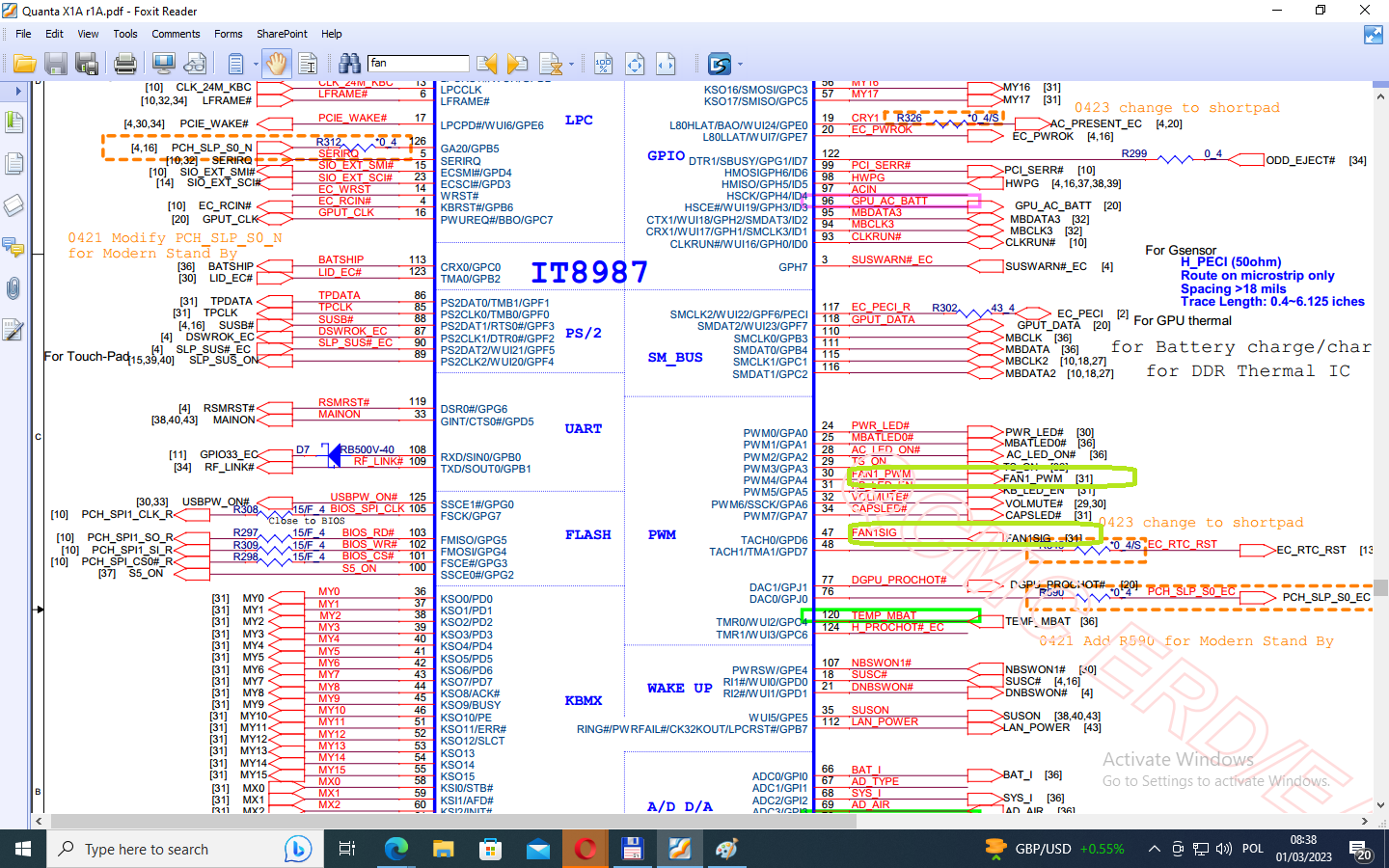Open Microsoft Edge from the taskbar
The height and width of the screenshot is (868, 1389).
tap(396, 849)
